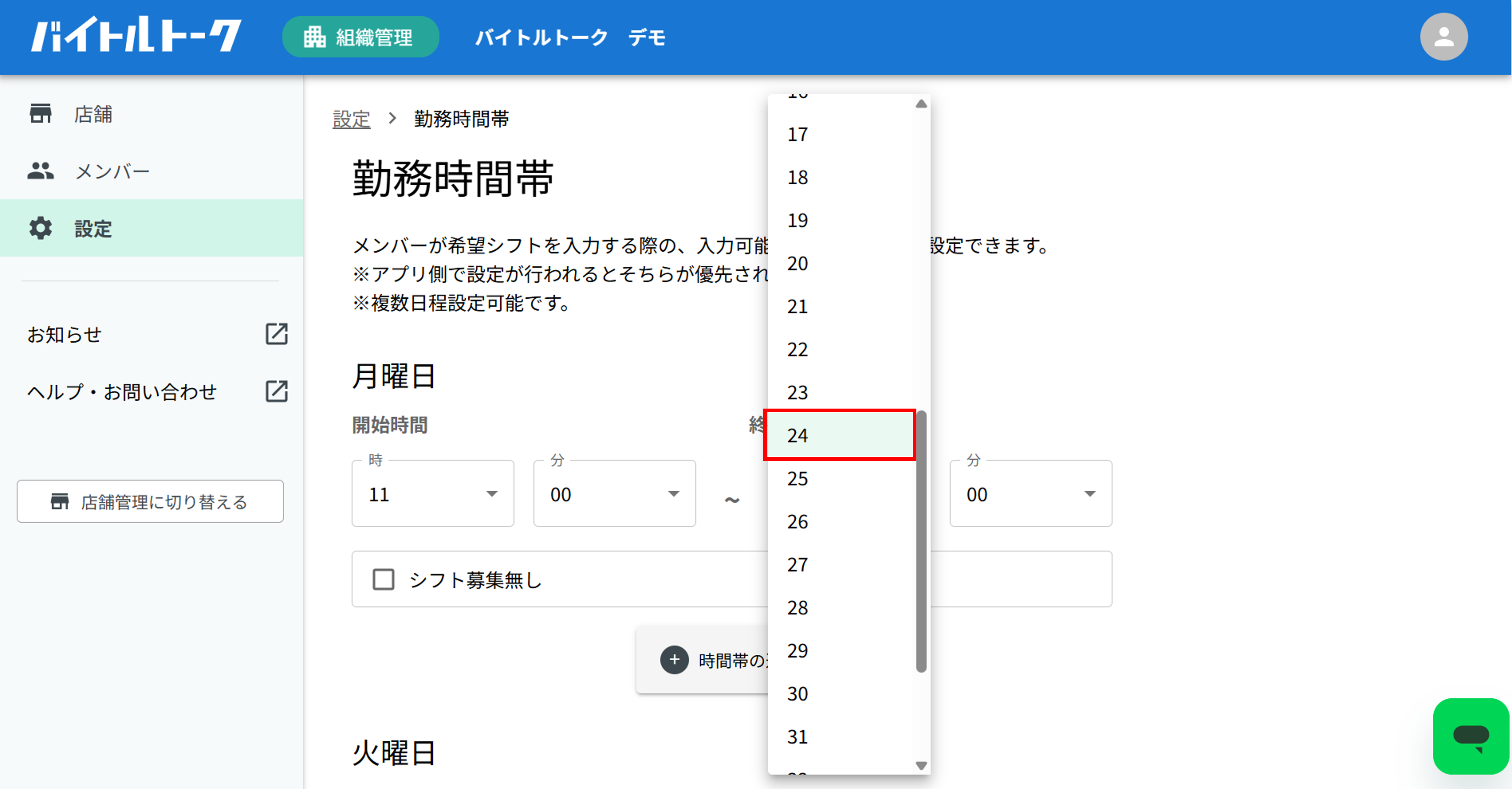Viewport: 1512px width, 789px height.
Task: Choose hour 21 from the list
Action: tap(842, 306)
